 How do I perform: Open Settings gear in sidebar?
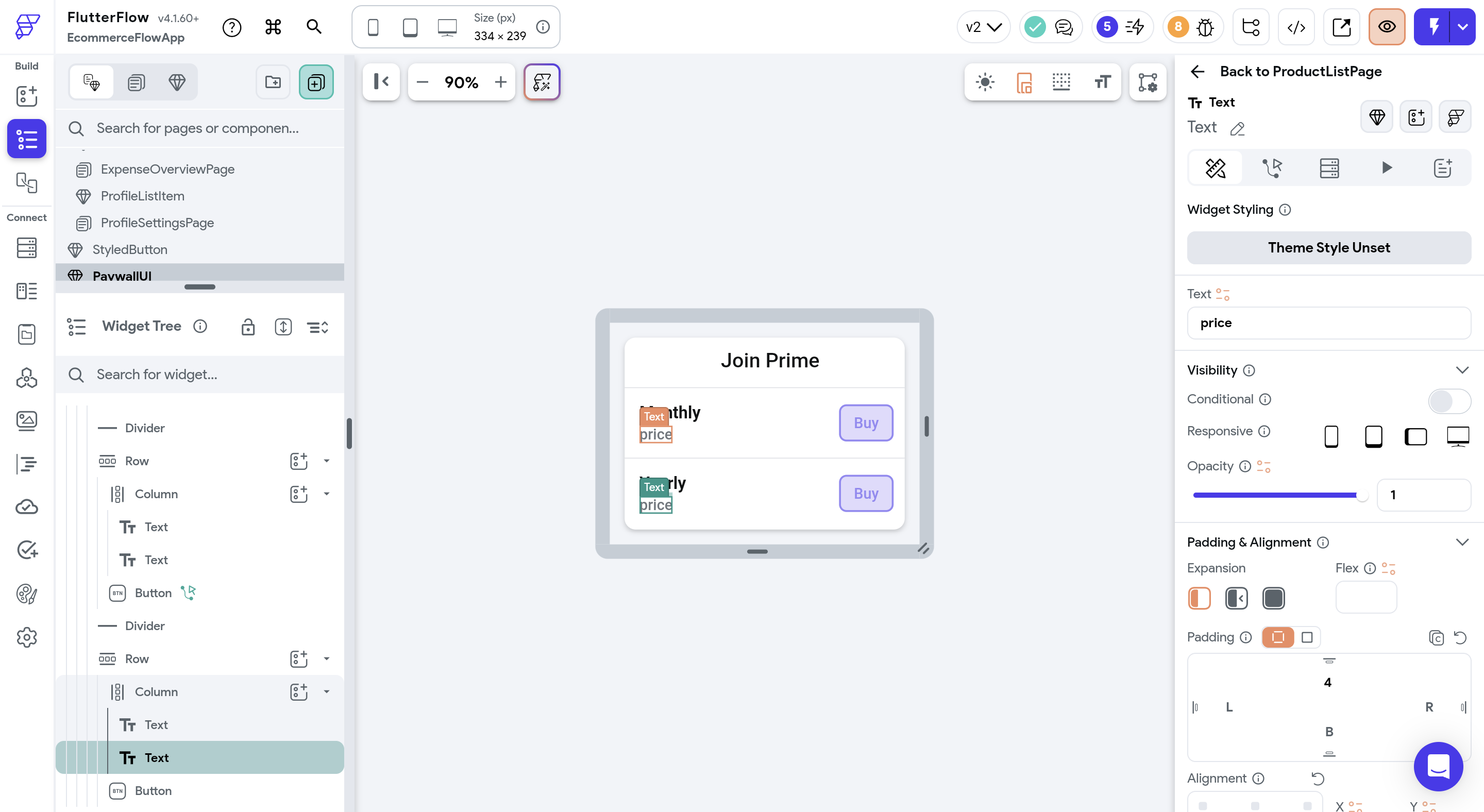(x=26, y=637)
